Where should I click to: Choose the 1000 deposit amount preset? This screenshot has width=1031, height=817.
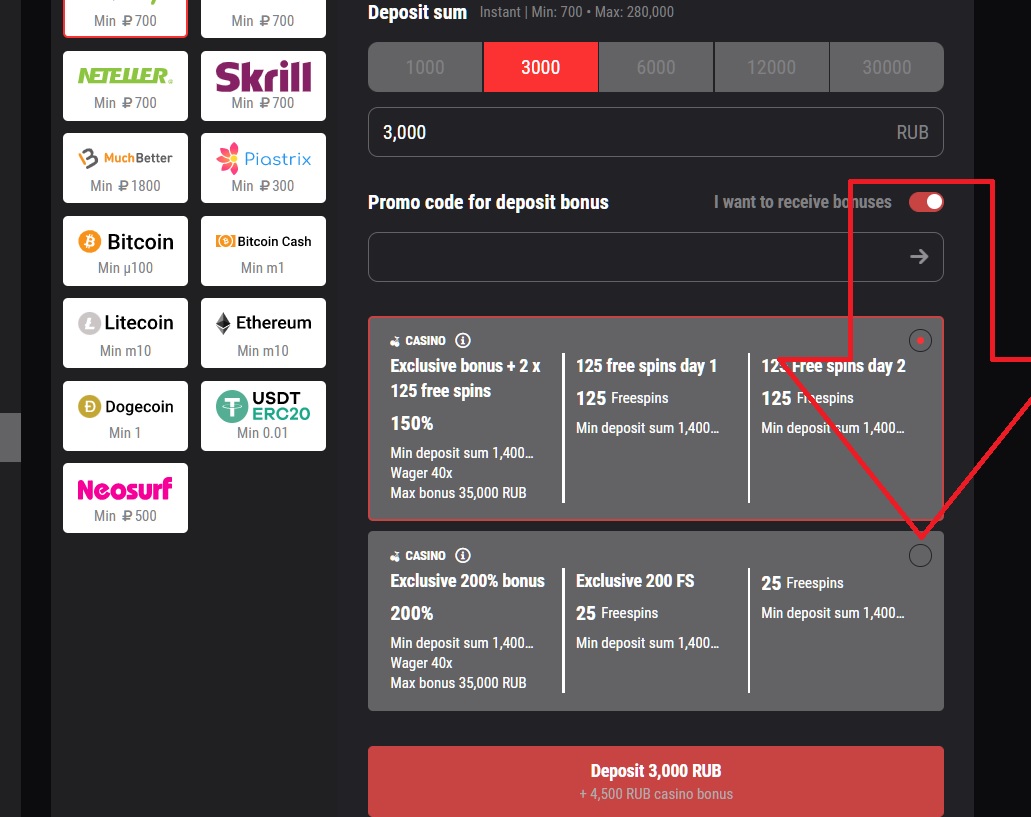click(425, 68)
